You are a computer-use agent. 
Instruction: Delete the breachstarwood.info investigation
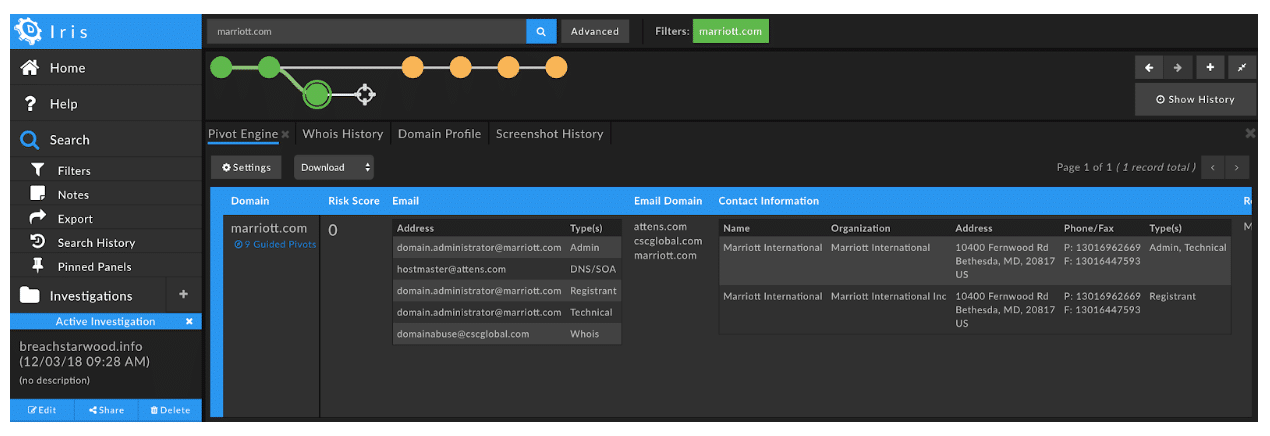[x=169, y=410]
